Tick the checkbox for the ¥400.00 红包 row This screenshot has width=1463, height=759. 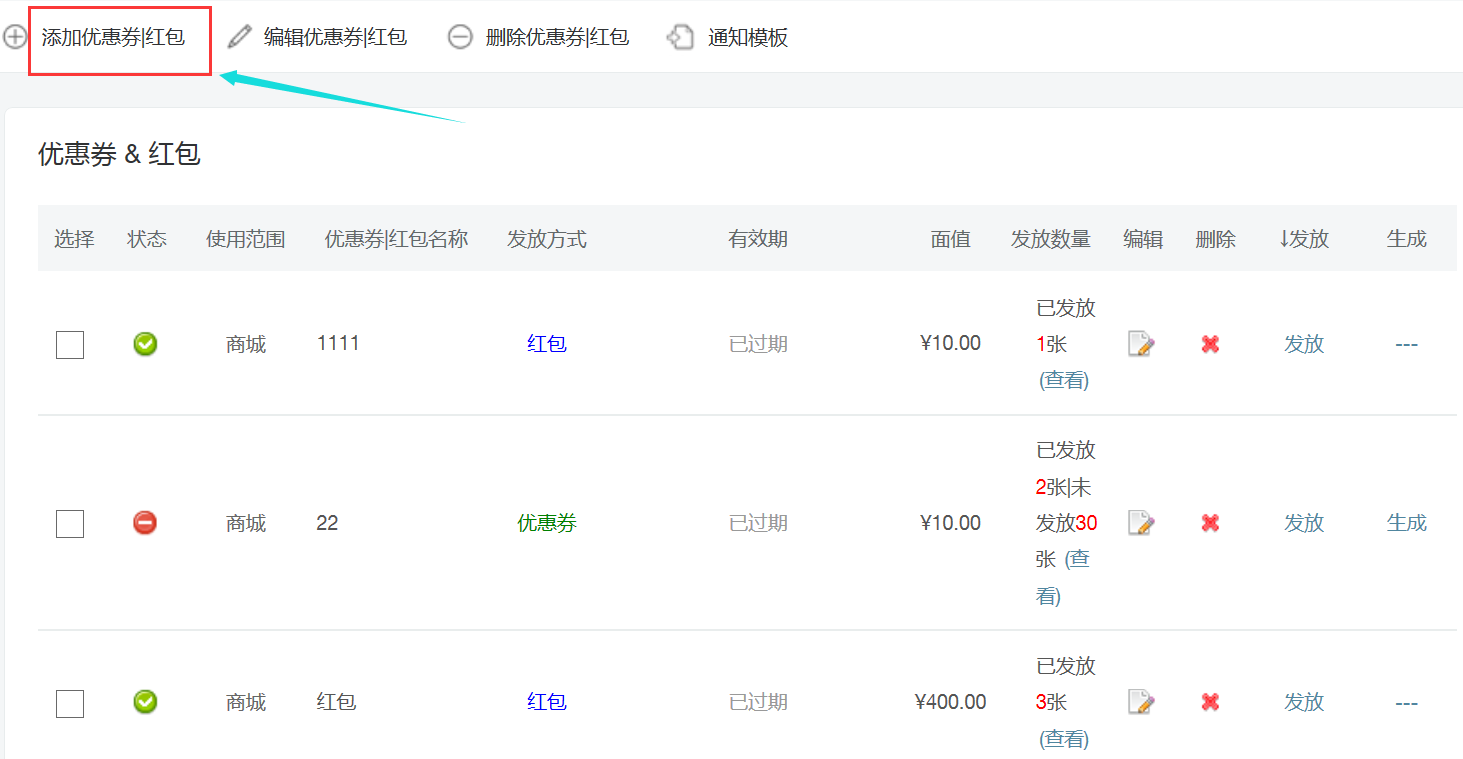(70, 703)
